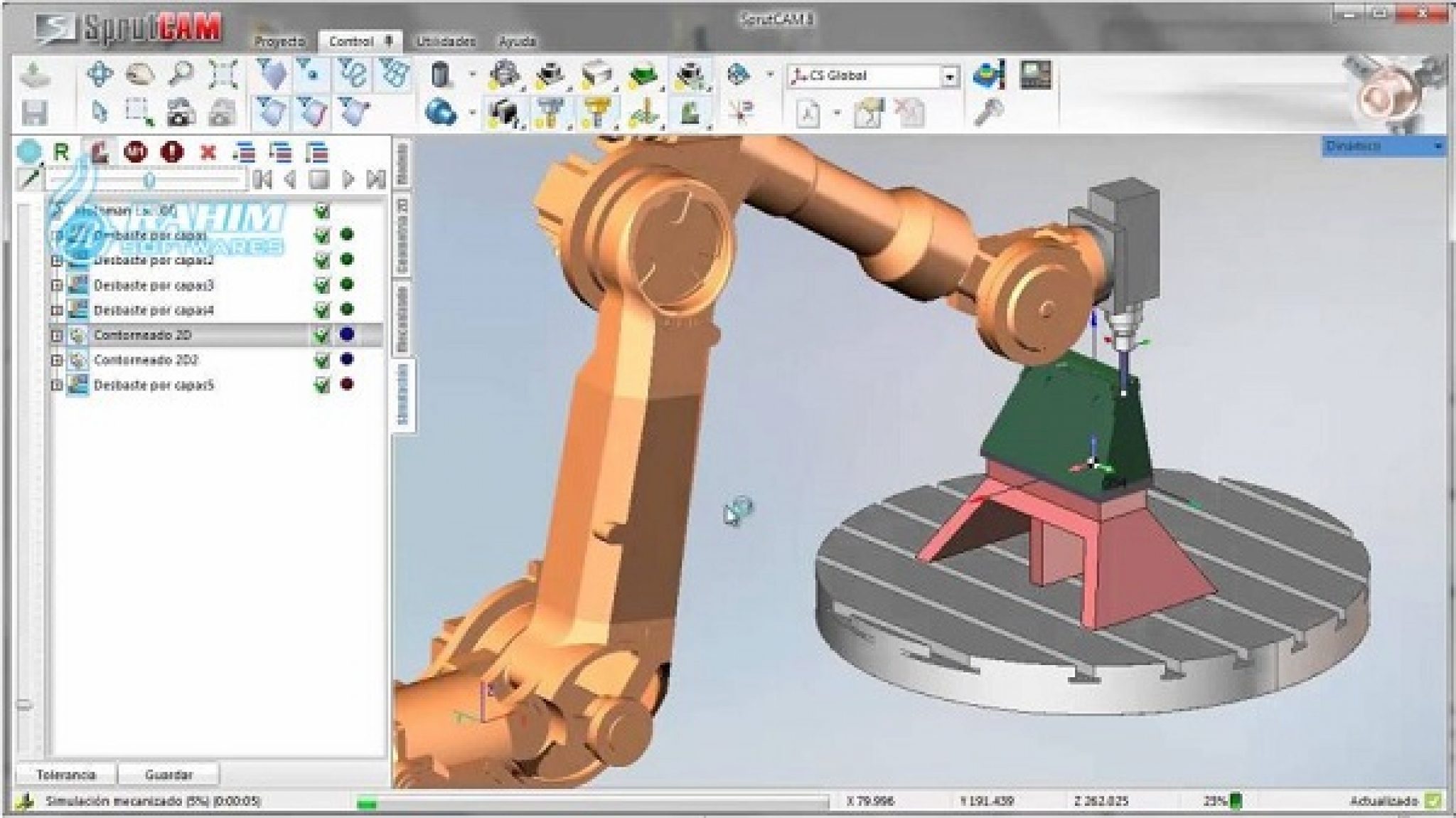Click the Guardar button
Viewport: 1456px width, 818px height.
tap(168, 775)
